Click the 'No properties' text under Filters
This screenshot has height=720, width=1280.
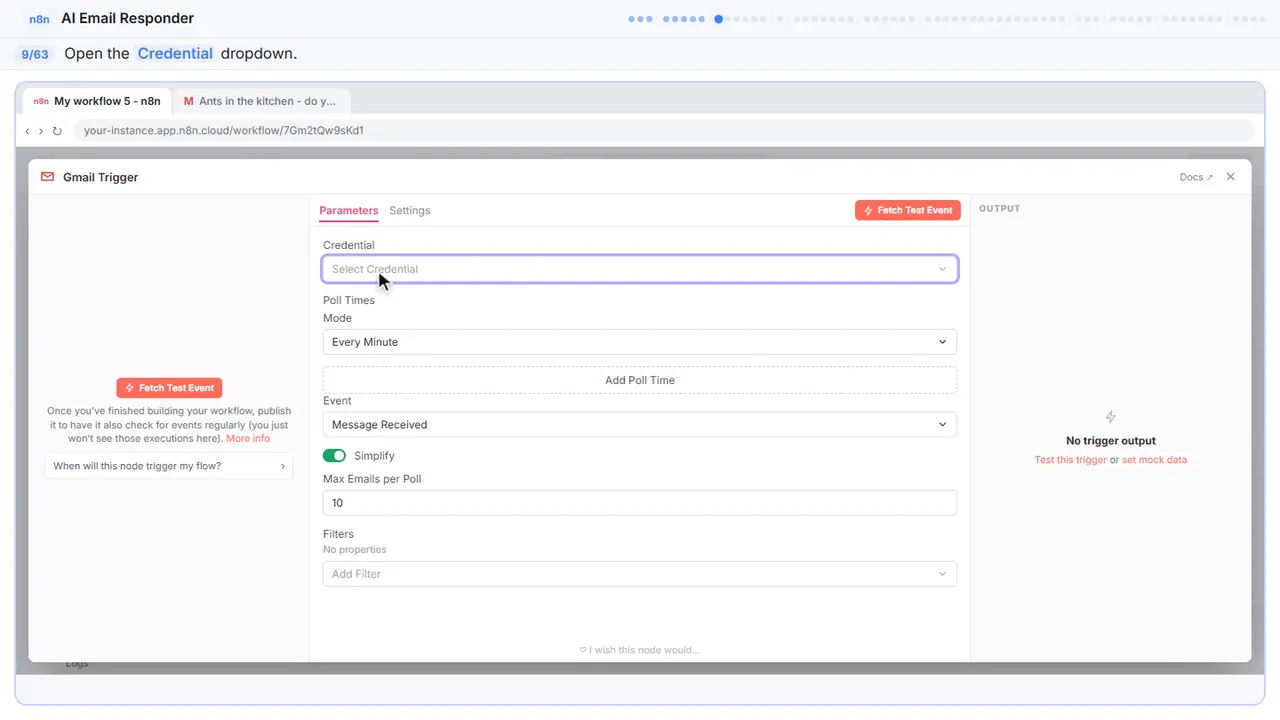click(354, 550)
